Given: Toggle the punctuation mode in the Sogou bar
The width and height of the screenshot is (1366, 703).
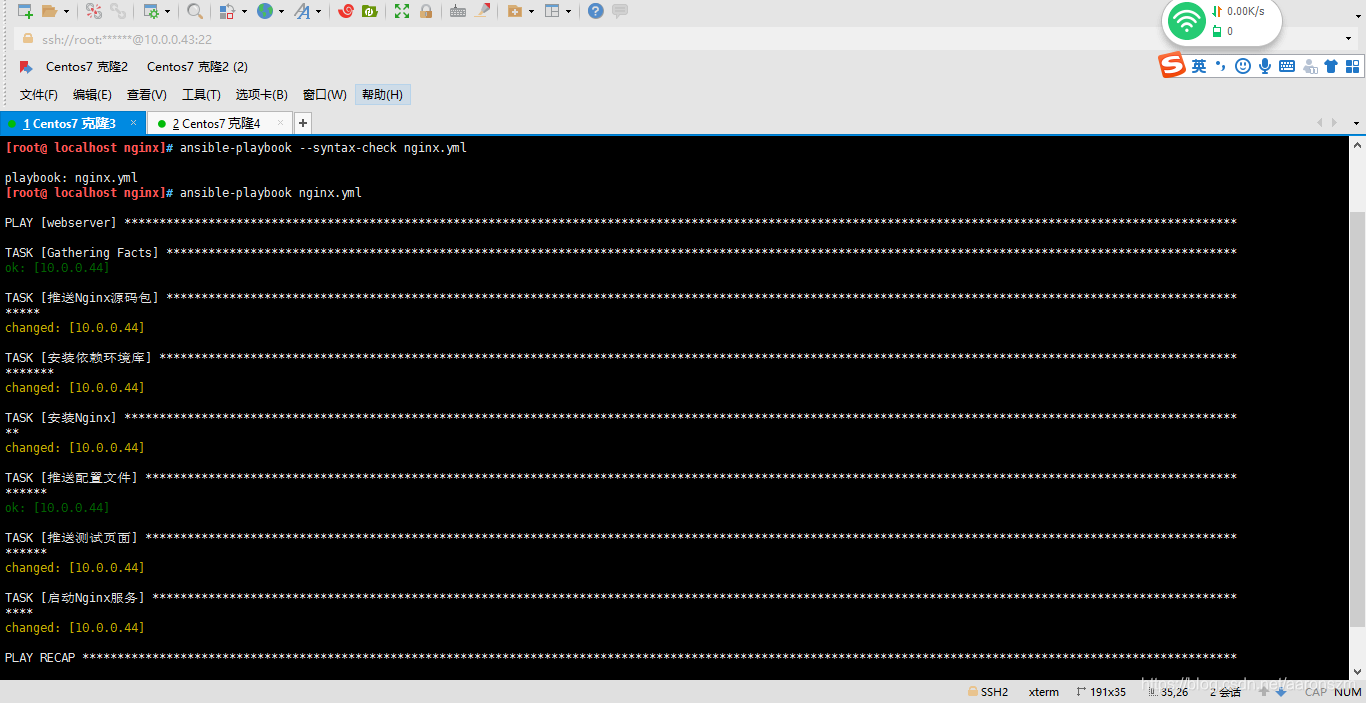Looking at the screenshot, I should 1221,66.
